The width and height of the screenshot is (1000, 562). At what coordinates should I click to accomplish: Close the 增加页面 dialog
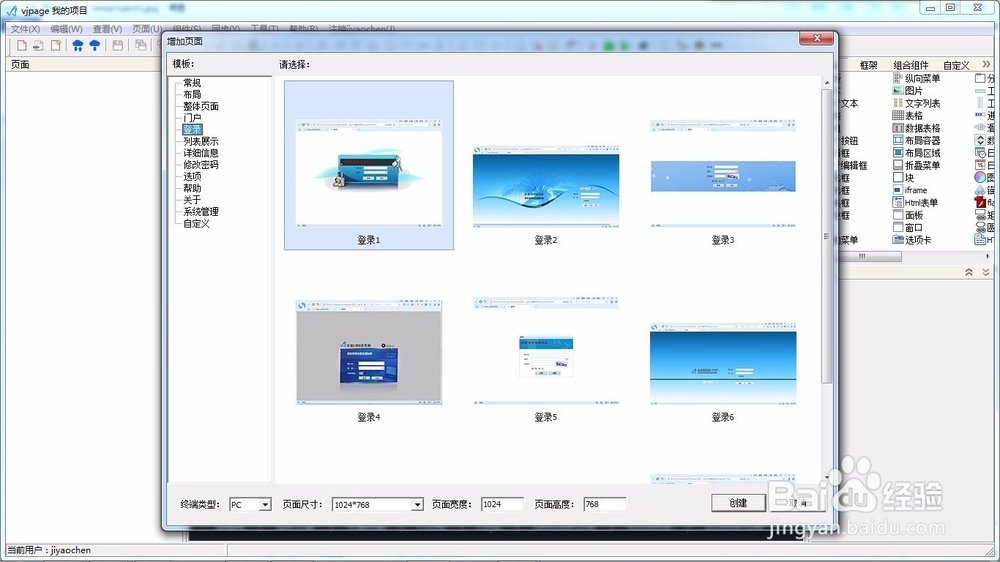[x=816, y=38]
